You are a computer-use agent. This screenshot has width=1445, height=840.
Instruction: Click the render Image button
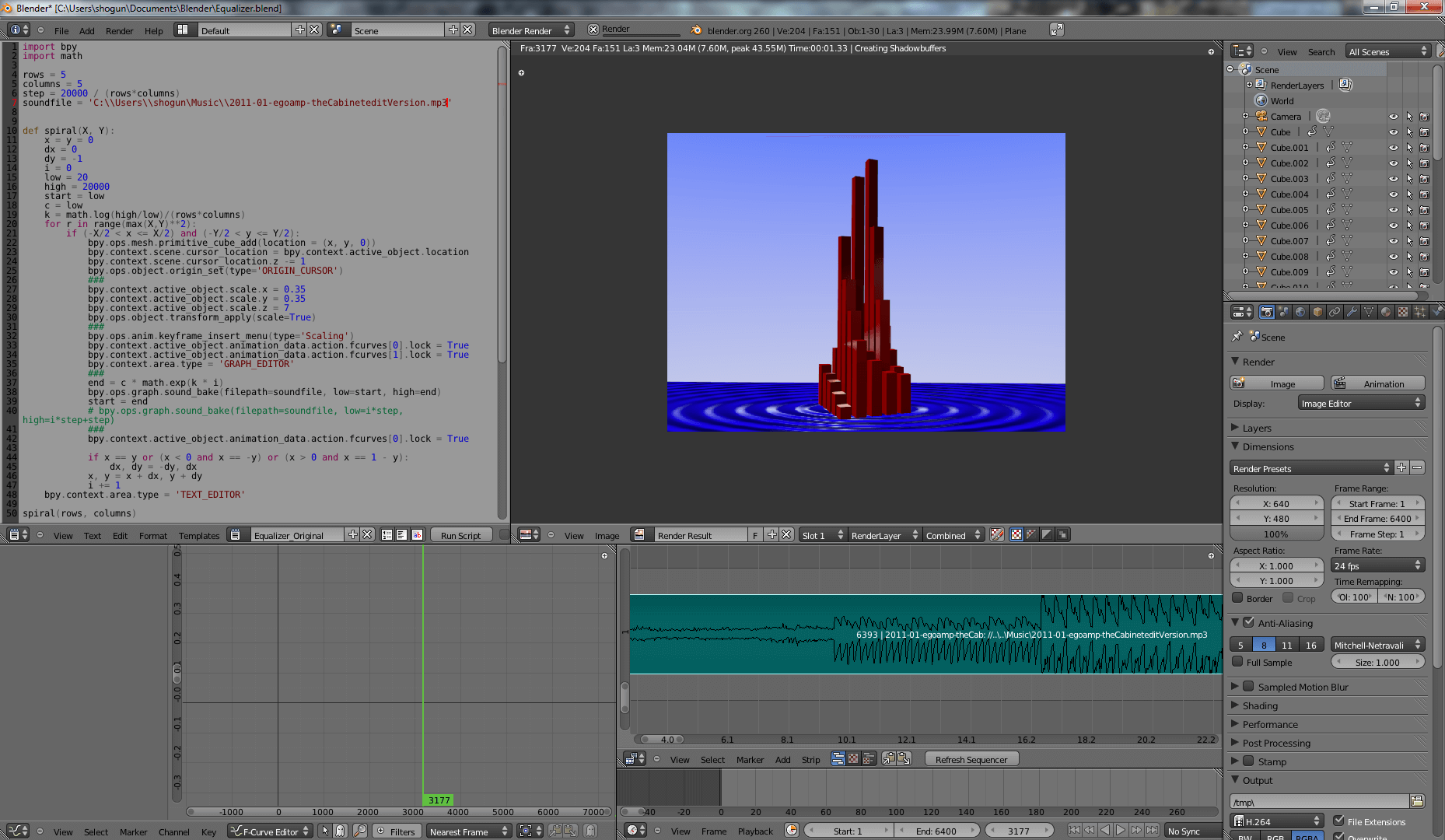1277,383
